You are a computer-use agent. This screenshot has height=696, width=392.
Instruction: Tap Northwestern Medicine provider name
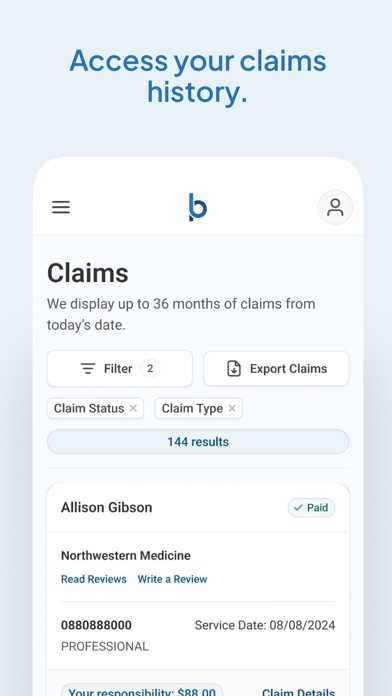(126, 555)
